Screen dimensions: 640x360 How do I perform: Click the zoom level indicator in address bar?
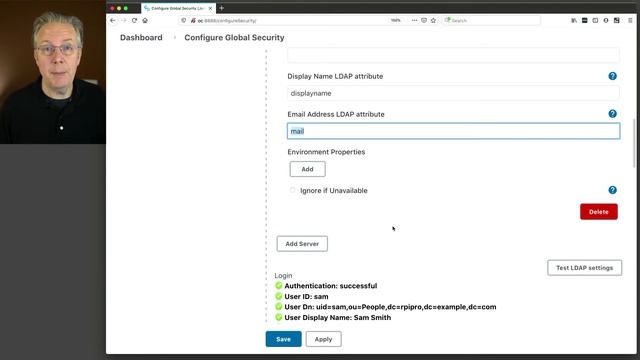[x=396, y=20]
